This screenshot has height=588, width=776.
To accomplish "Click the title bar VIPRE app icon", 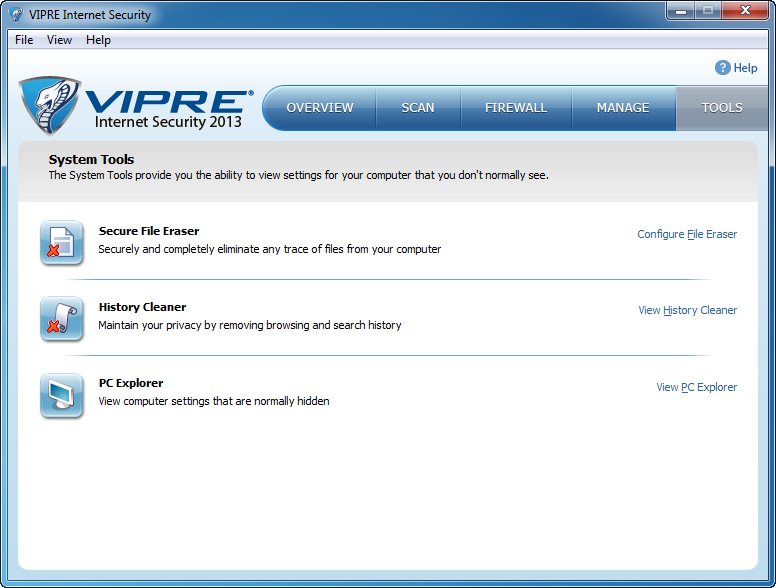I will coord(17,15).
